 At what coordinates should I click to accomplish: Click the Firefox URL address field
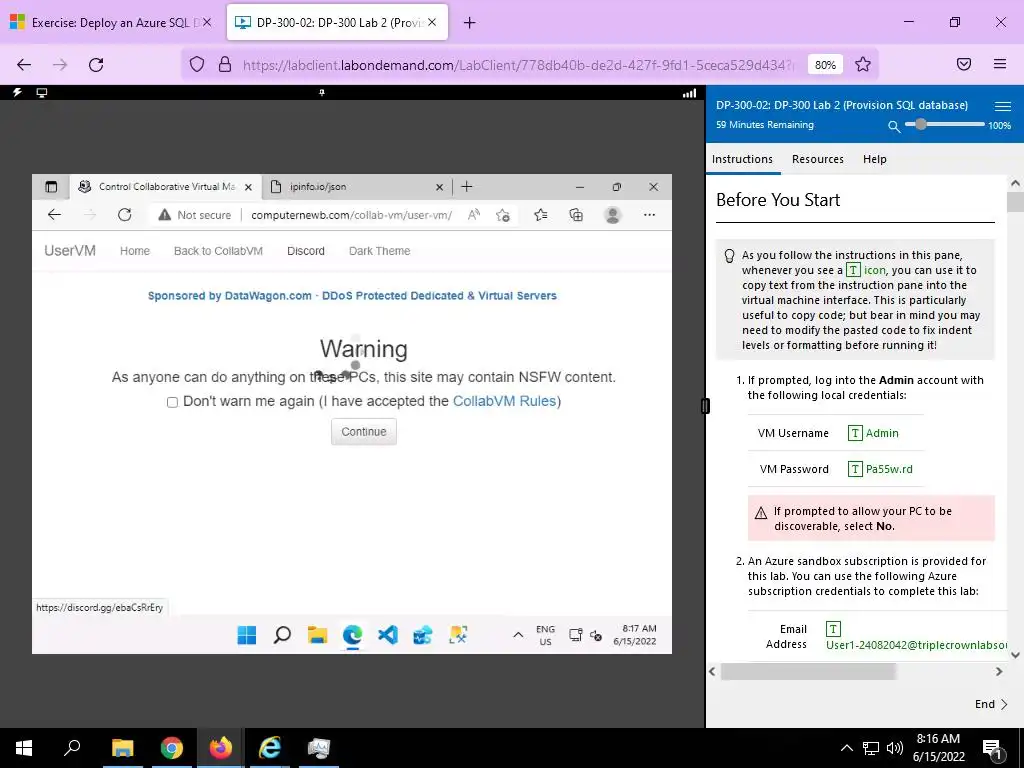pos(519,65)
